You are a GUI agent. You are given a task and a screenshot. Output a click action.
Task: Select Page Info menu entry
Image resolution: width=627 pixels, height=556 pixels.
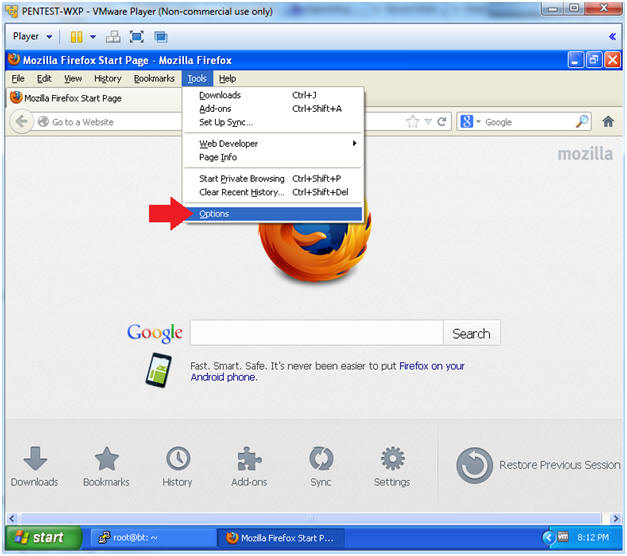click(273, 157)
